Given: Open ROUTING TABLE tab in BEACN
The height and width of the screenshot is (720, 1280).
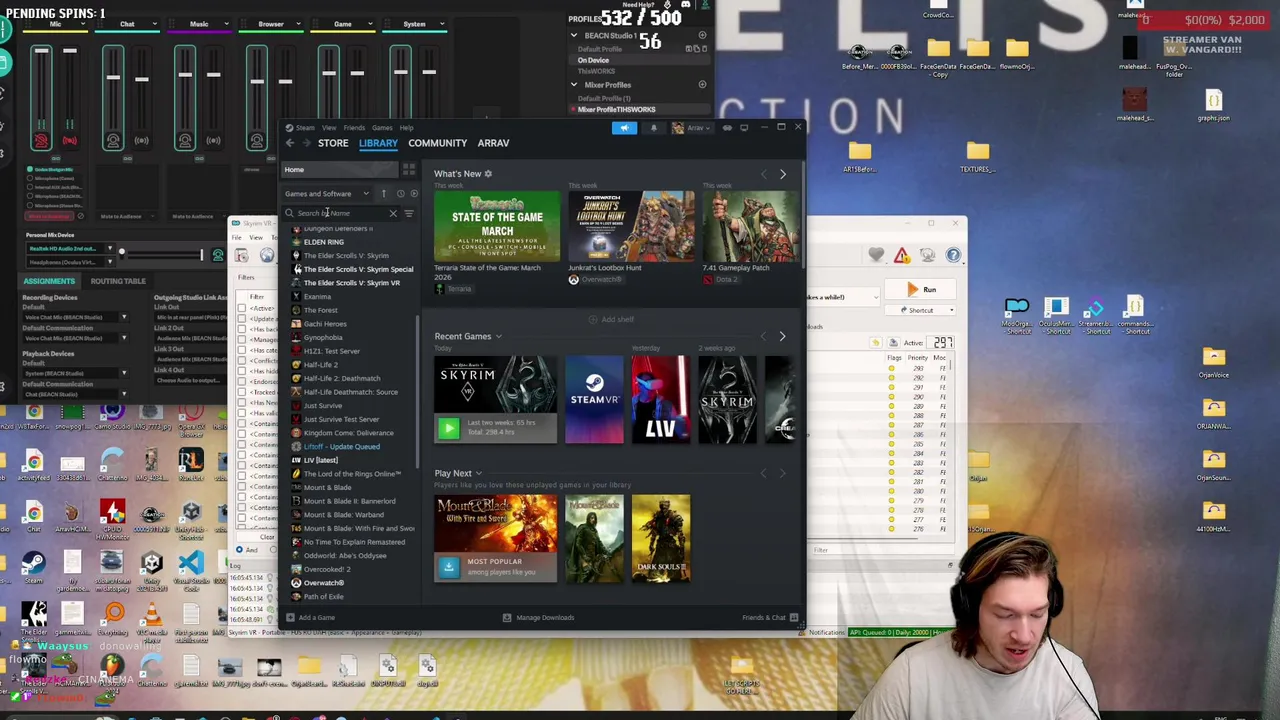Looking at the screenshot, I should pyautogui.click(x=118, y=281).
